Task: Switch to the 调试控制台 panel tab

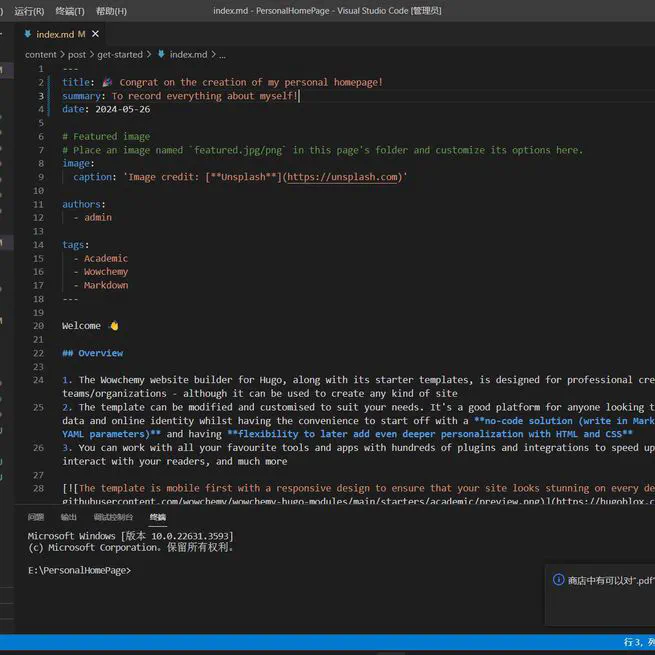Action: click(113, 517)
